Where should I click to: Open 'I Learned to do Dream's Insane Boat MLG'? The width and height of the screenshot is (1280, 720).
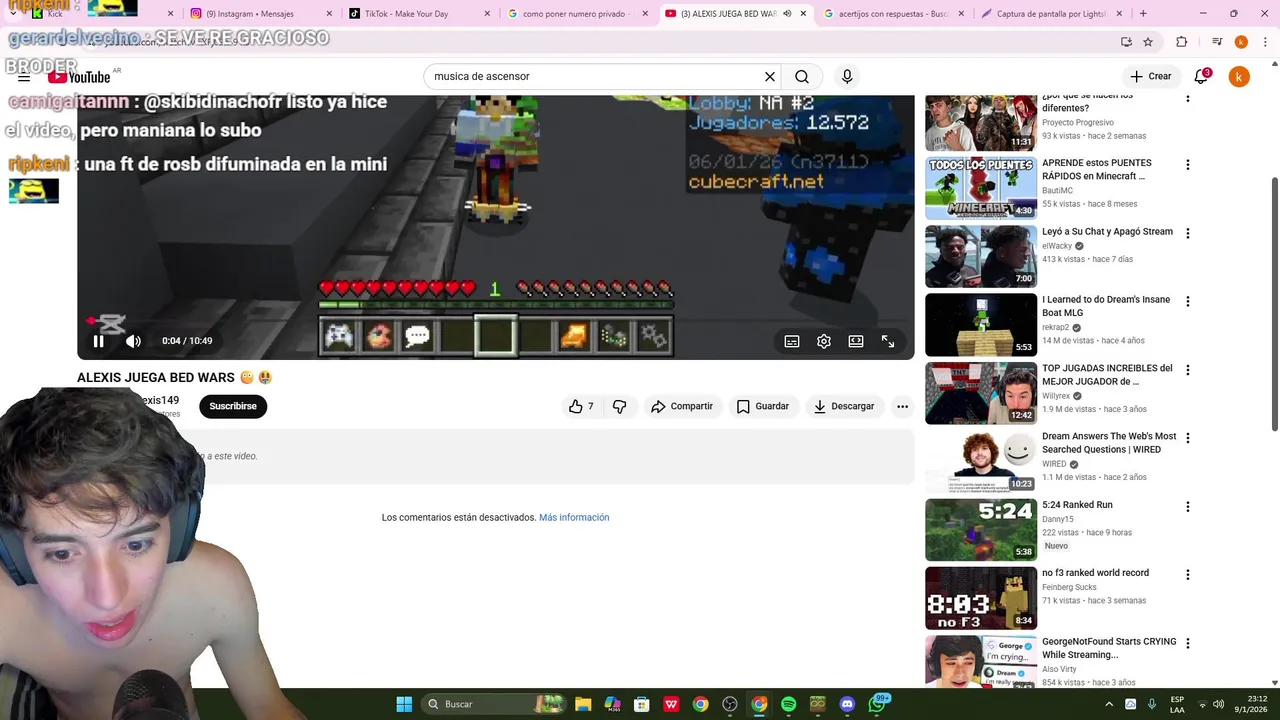click(1106, 306)
